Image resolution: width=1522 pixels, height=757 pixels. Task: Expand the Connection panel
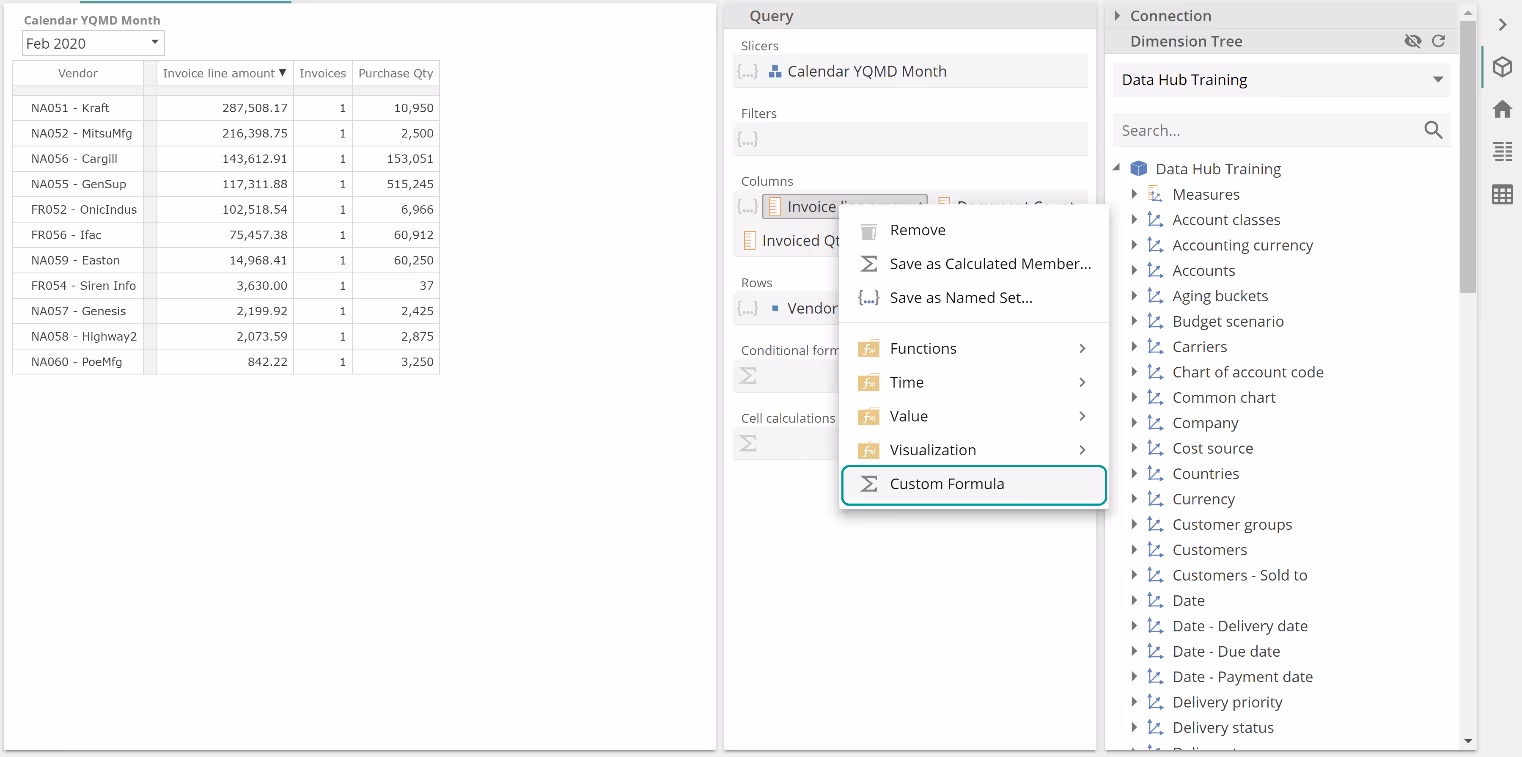pos(1118,16)
